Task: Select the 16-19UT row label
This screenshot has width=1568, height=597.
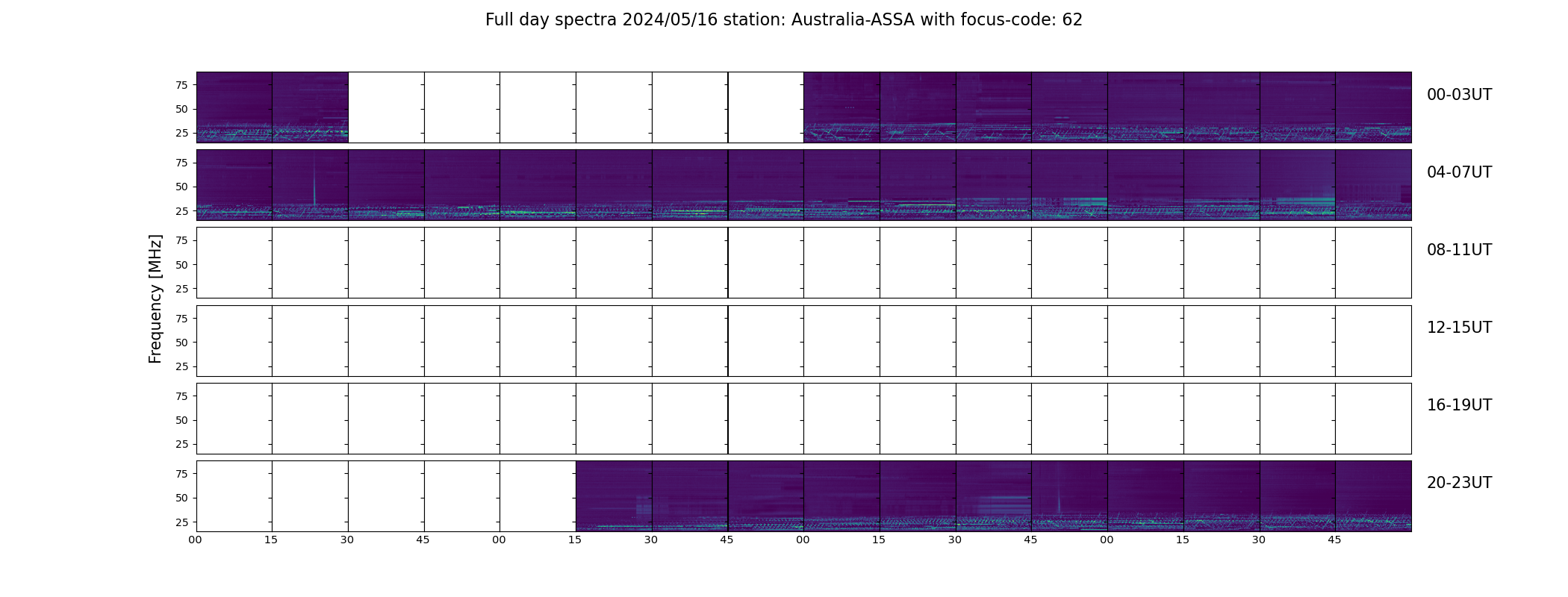Action: pos(1459,405)
